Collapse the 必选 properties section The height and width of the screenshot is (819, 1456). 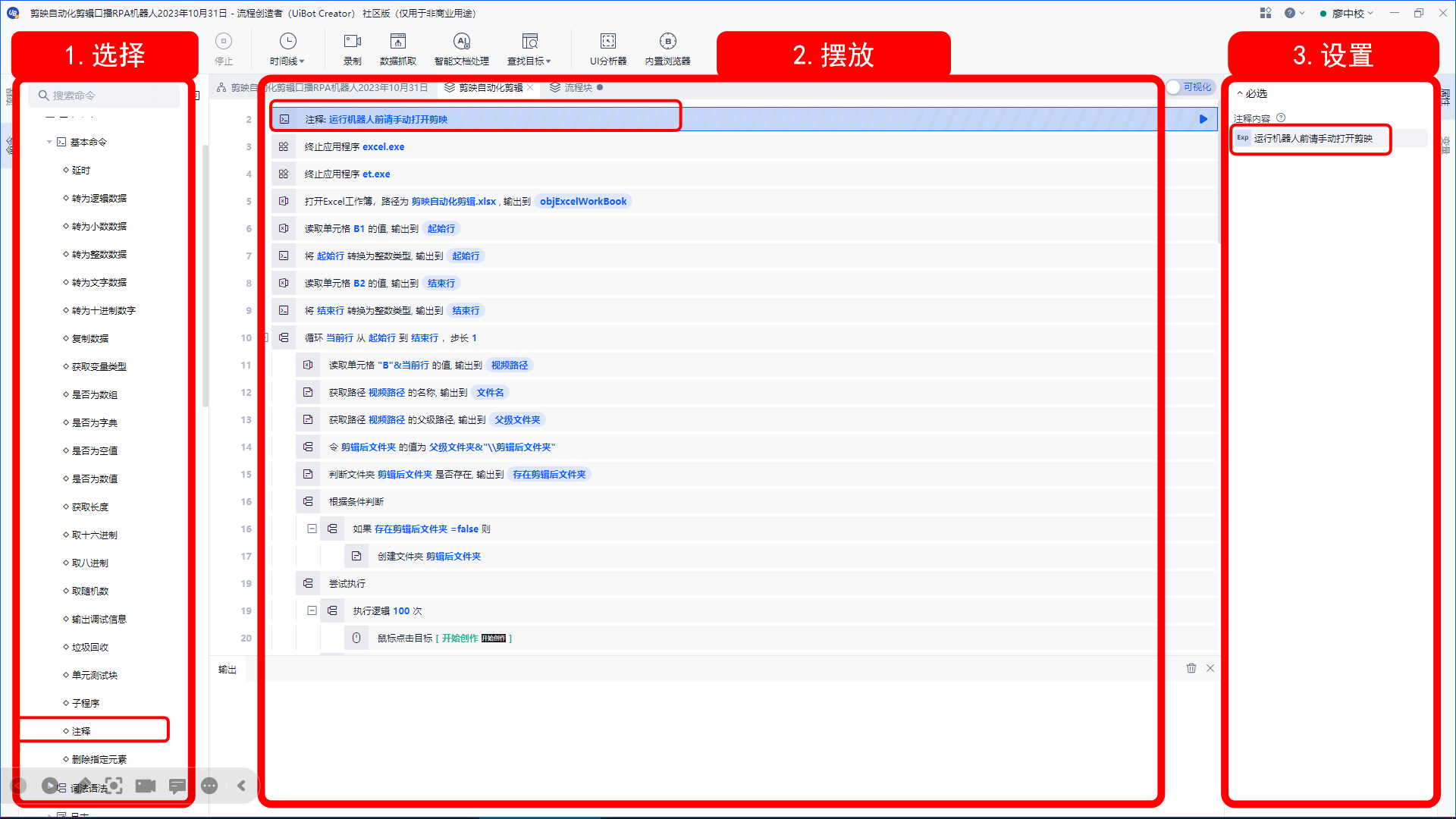coord(1240,93)
